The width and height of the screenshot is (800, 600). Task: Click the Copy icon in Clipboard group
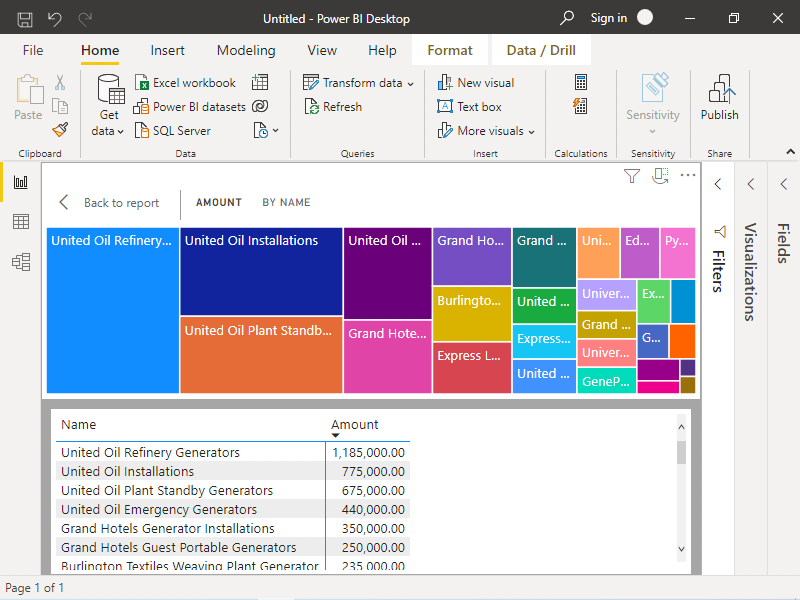click(60, 106)
